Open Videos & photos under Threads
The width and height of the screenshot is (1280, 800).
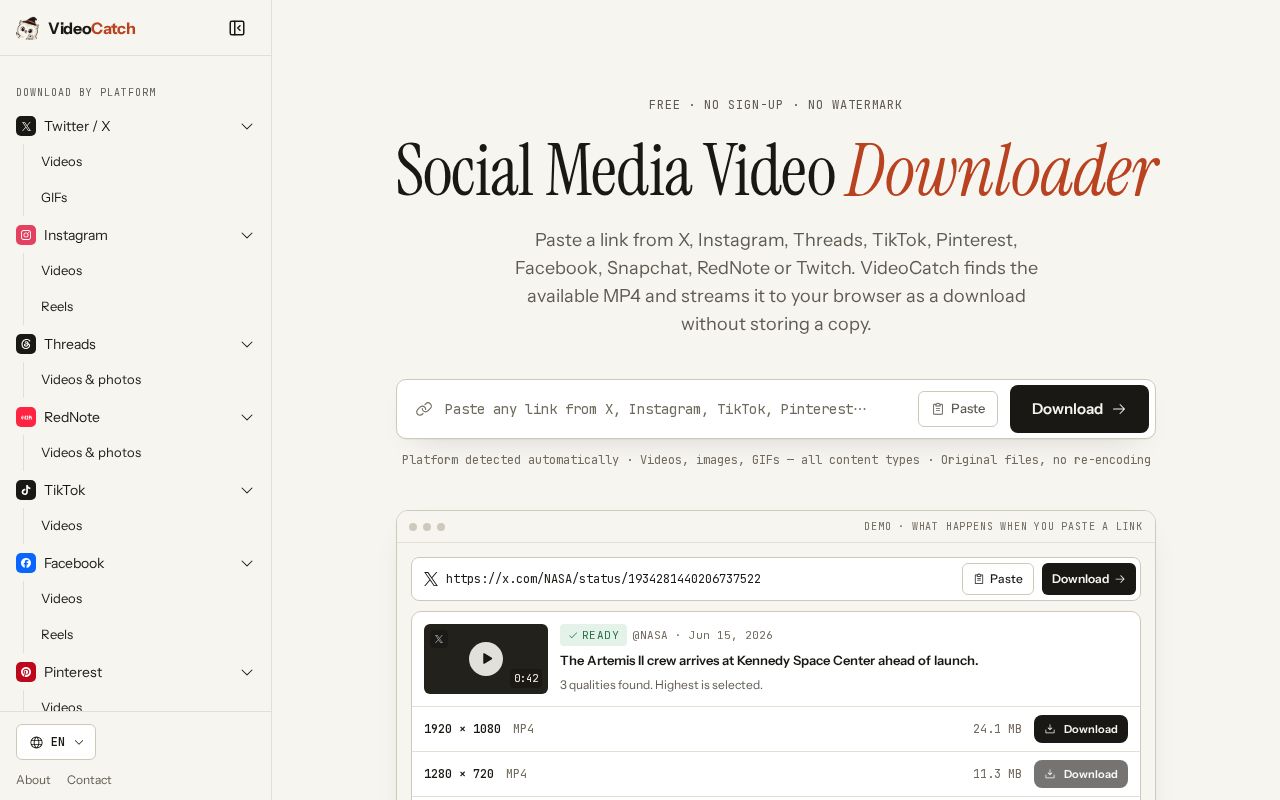click(x=91, y=380)
